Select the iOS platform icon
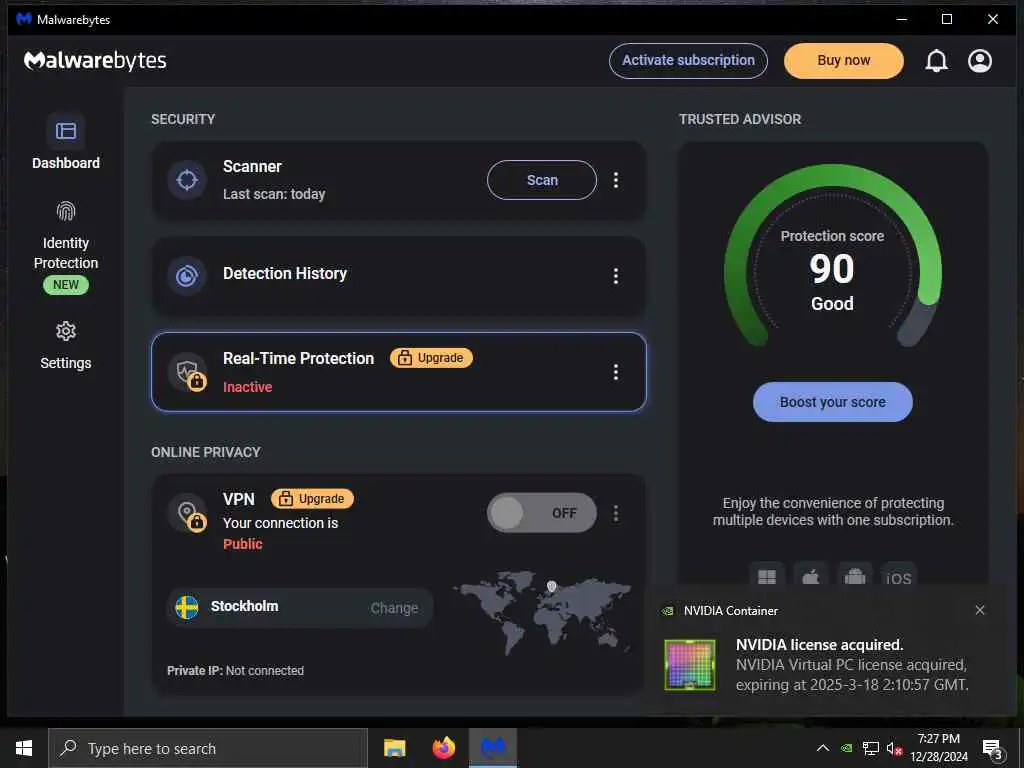 coord(899,576)
